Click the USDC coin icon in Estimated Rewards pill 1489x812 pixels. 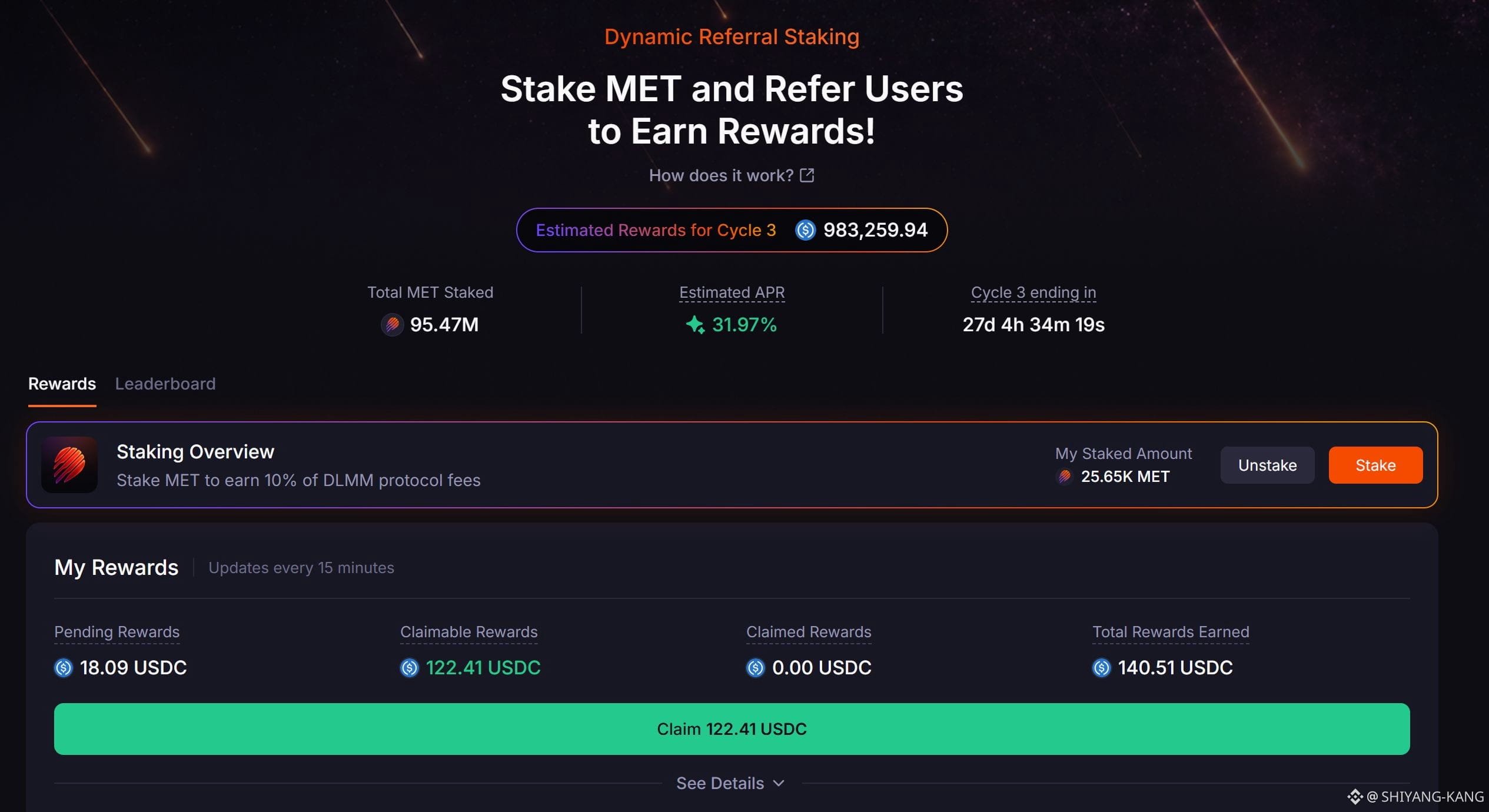pos(805,230)
